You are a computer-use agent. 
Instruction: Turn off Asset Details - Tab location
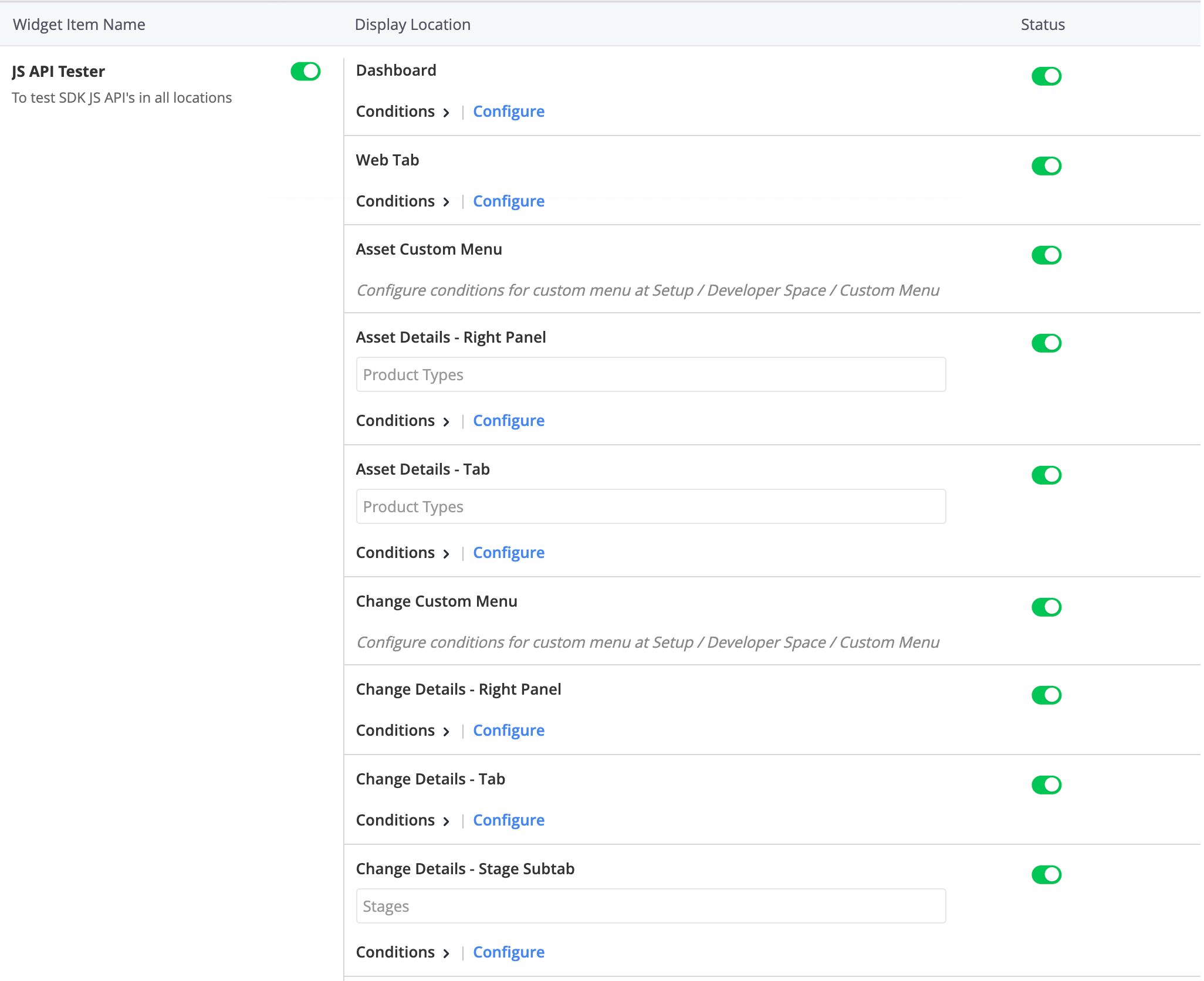(x=1046, y=475)
